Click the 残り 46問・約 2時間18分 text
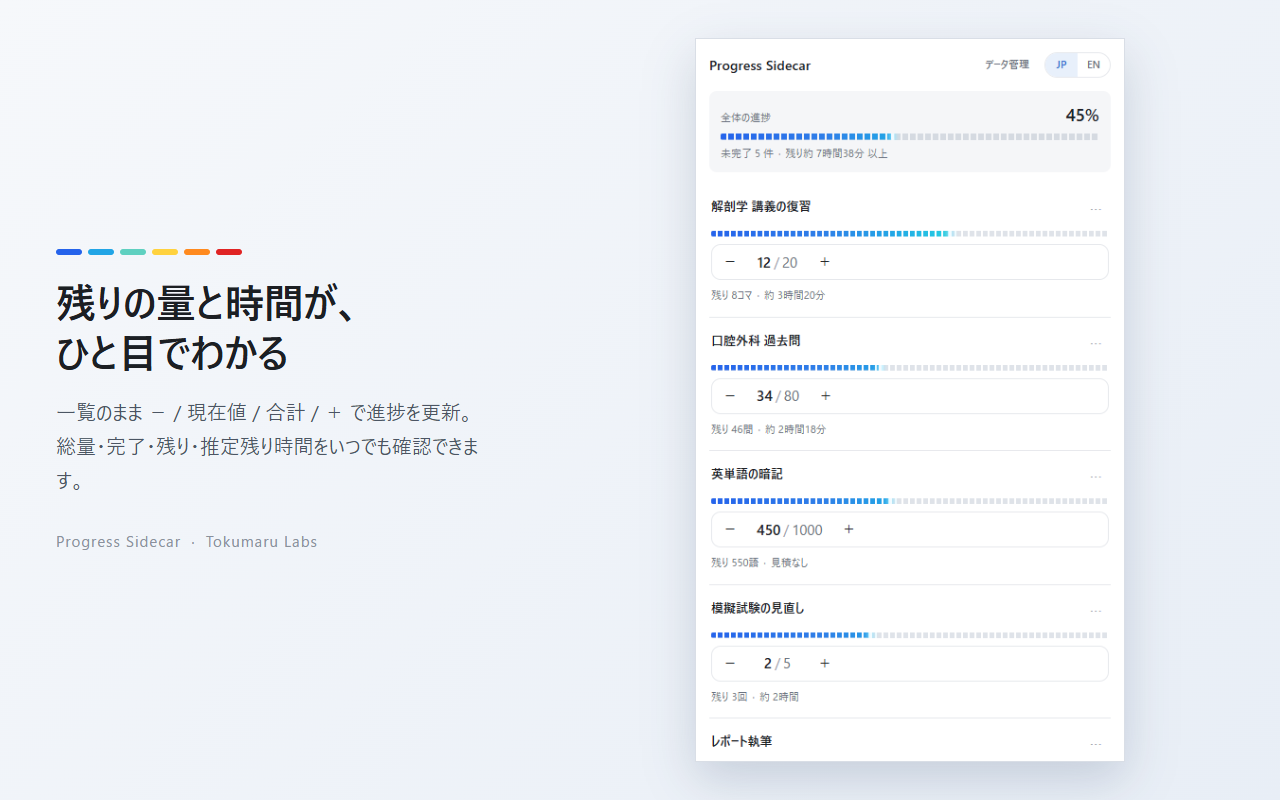 [768, 430]
